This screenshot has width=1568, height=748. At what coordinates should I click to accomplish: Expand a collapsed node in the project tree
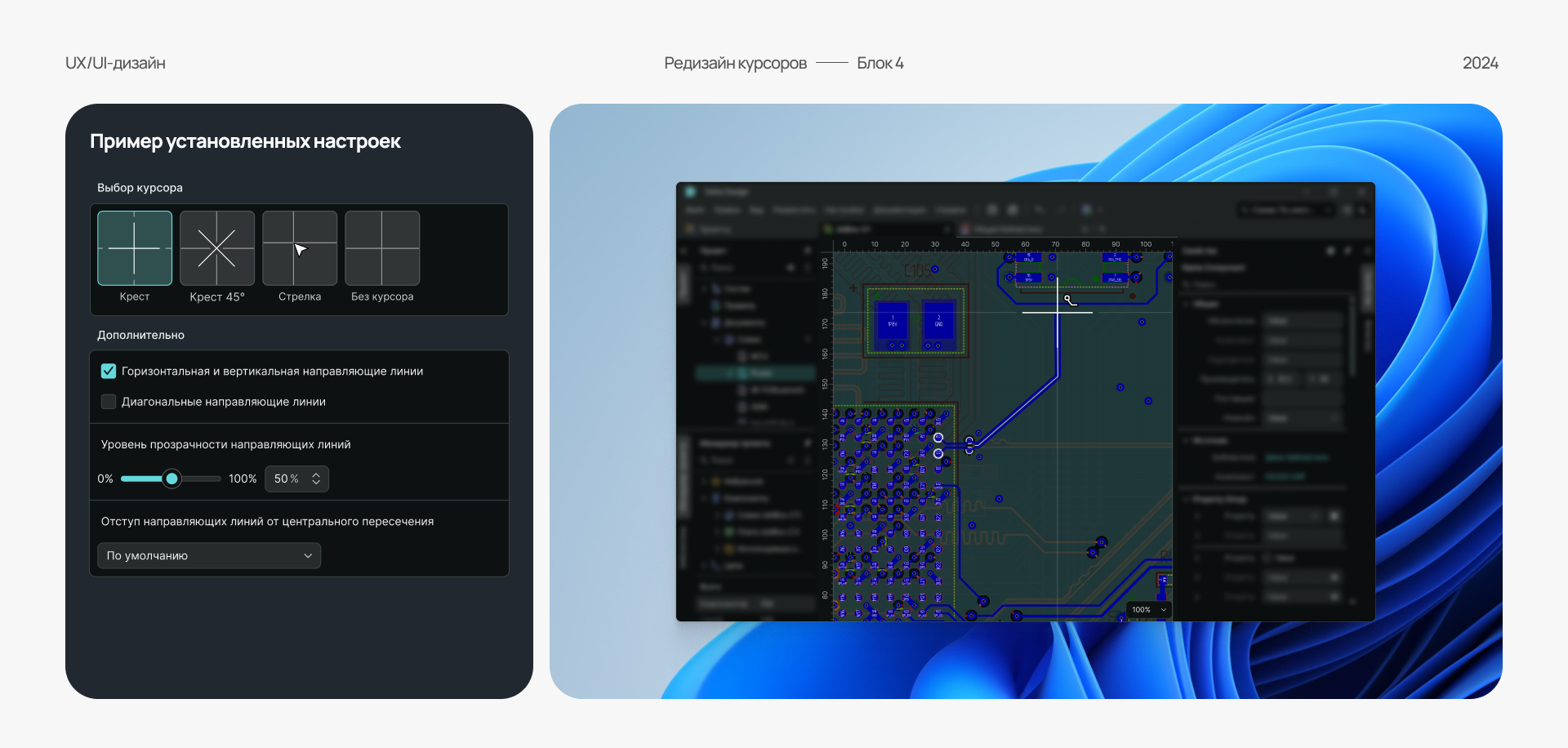pyautogui.click(x=703, y=288)
